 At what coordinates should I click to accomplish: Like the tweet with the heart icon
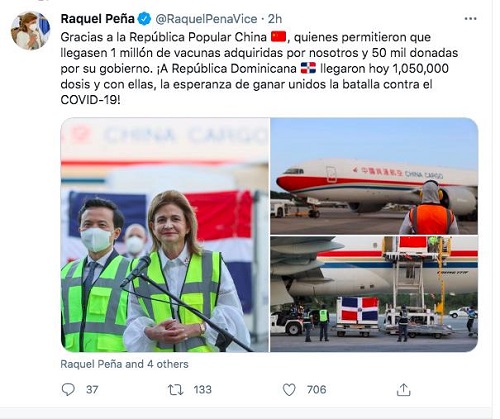tap(289, 389)
